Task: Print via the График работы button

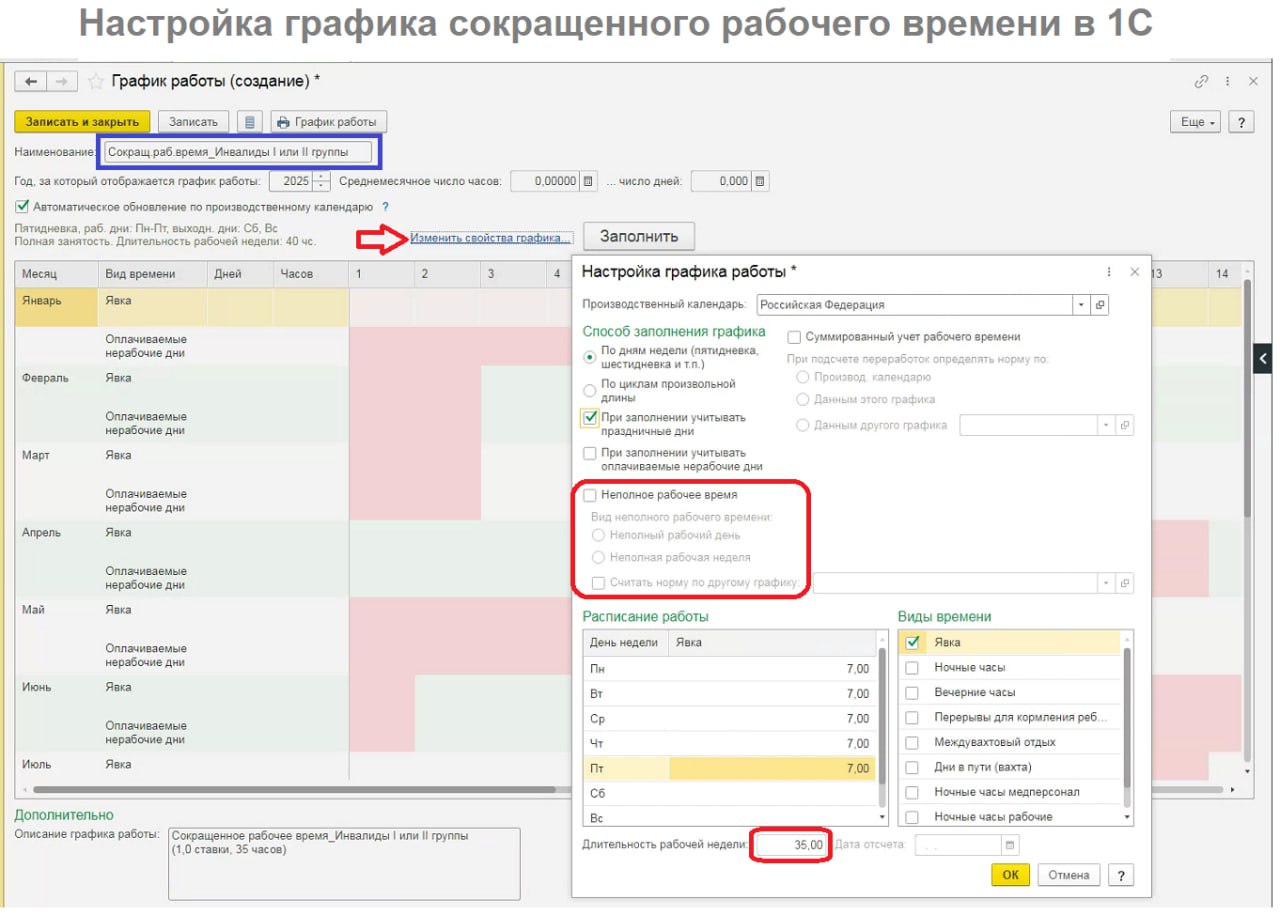Action: click(328, 122)
